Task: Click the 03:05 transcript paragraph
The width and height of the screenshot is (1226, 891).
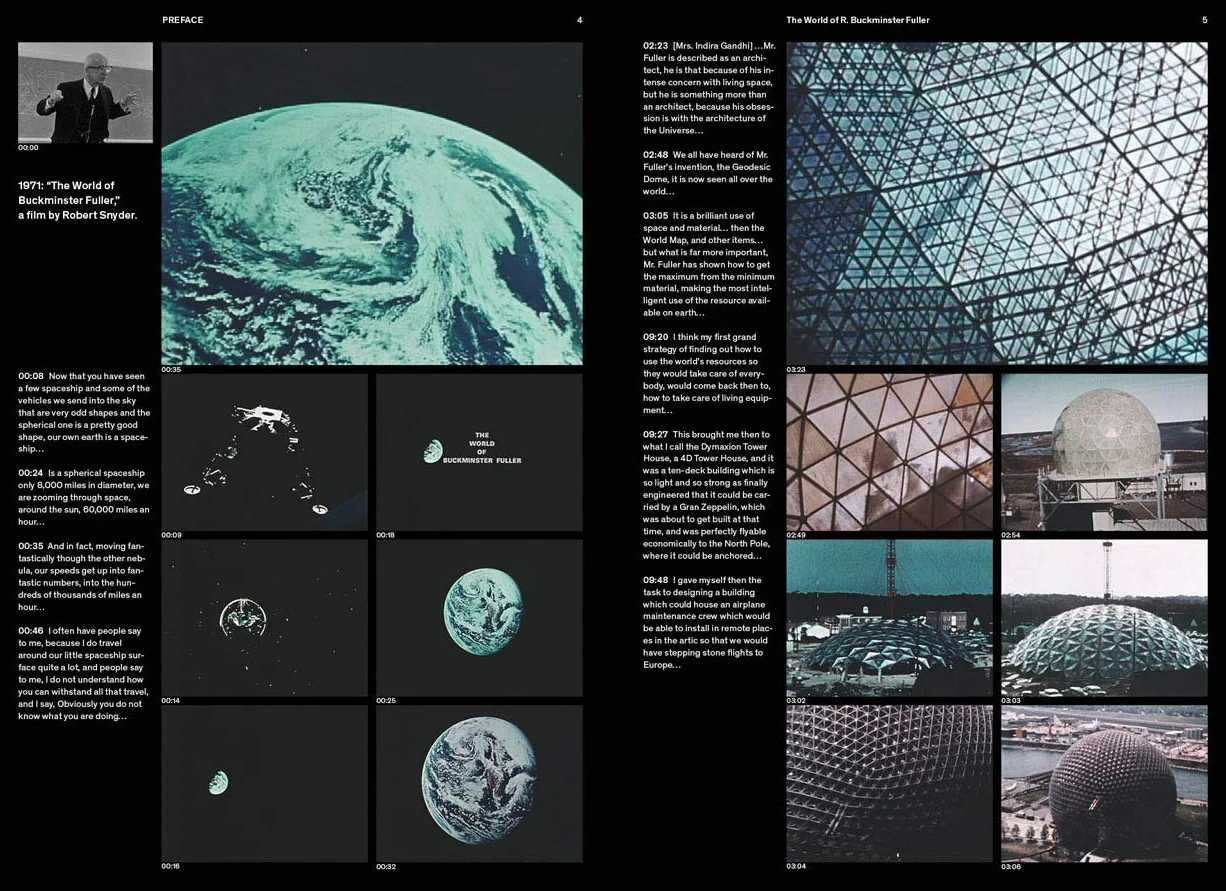Action: point(709,264)
